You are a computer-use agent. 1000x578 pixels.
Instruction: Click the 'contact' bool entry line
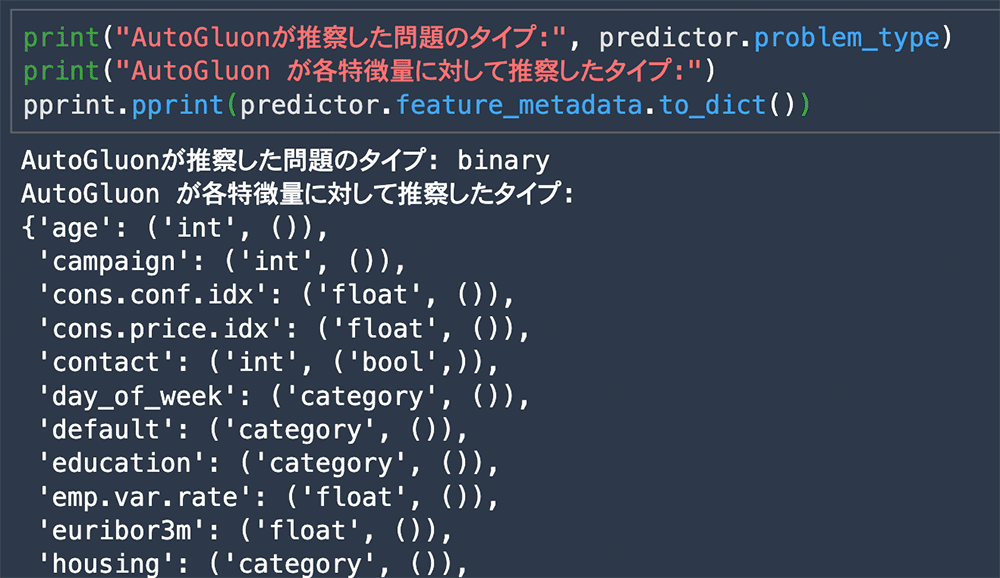tap(268, 362)
